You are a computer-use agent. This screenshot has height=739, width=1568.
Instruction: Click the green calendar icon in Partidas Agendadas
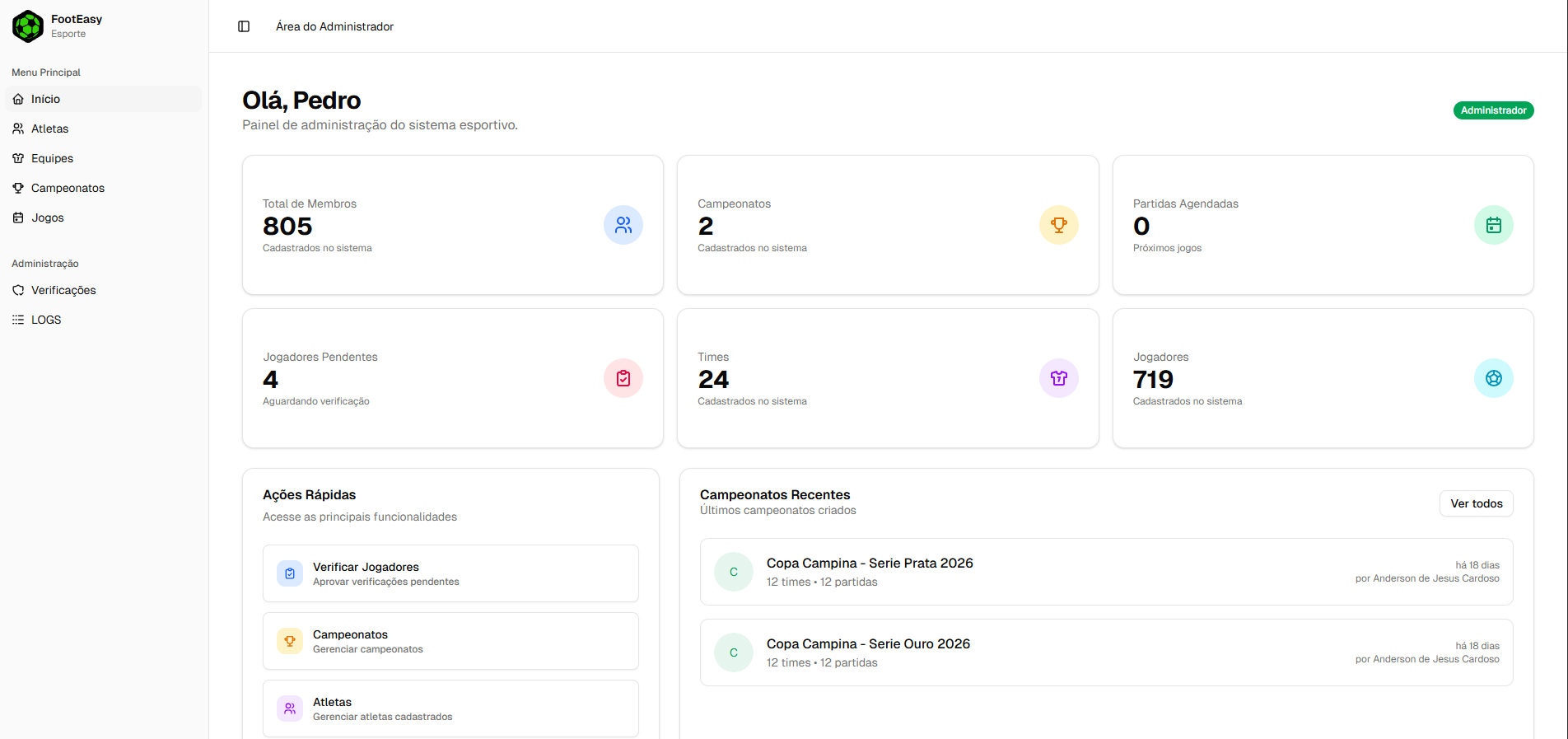pos(1493,225)
